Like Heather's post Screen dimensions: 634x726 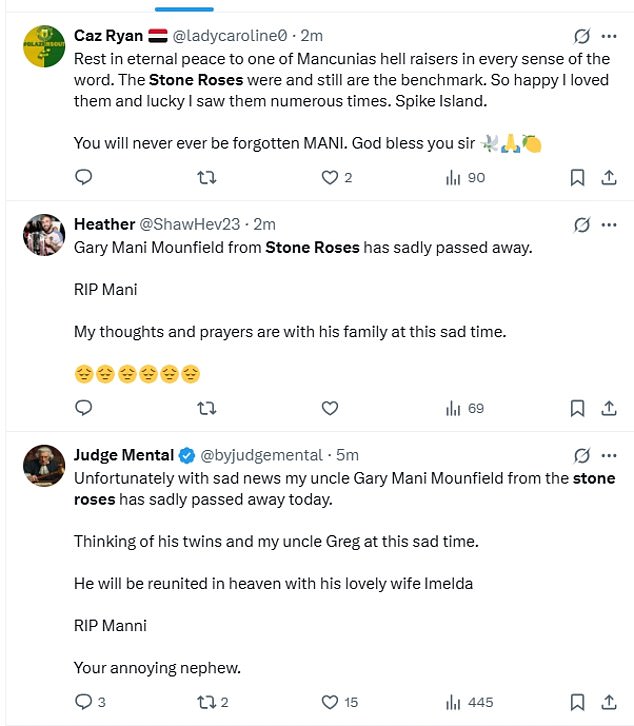pos(330,407)
